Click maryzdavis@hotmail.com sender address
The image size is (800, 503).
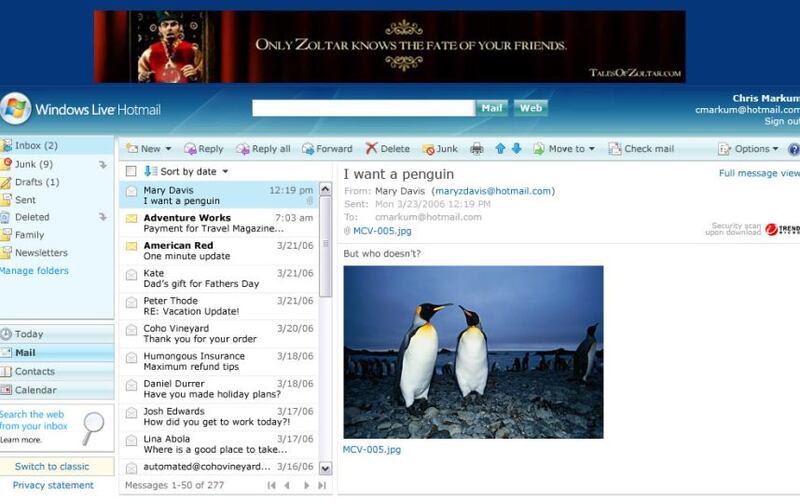(x=493, y=191)
